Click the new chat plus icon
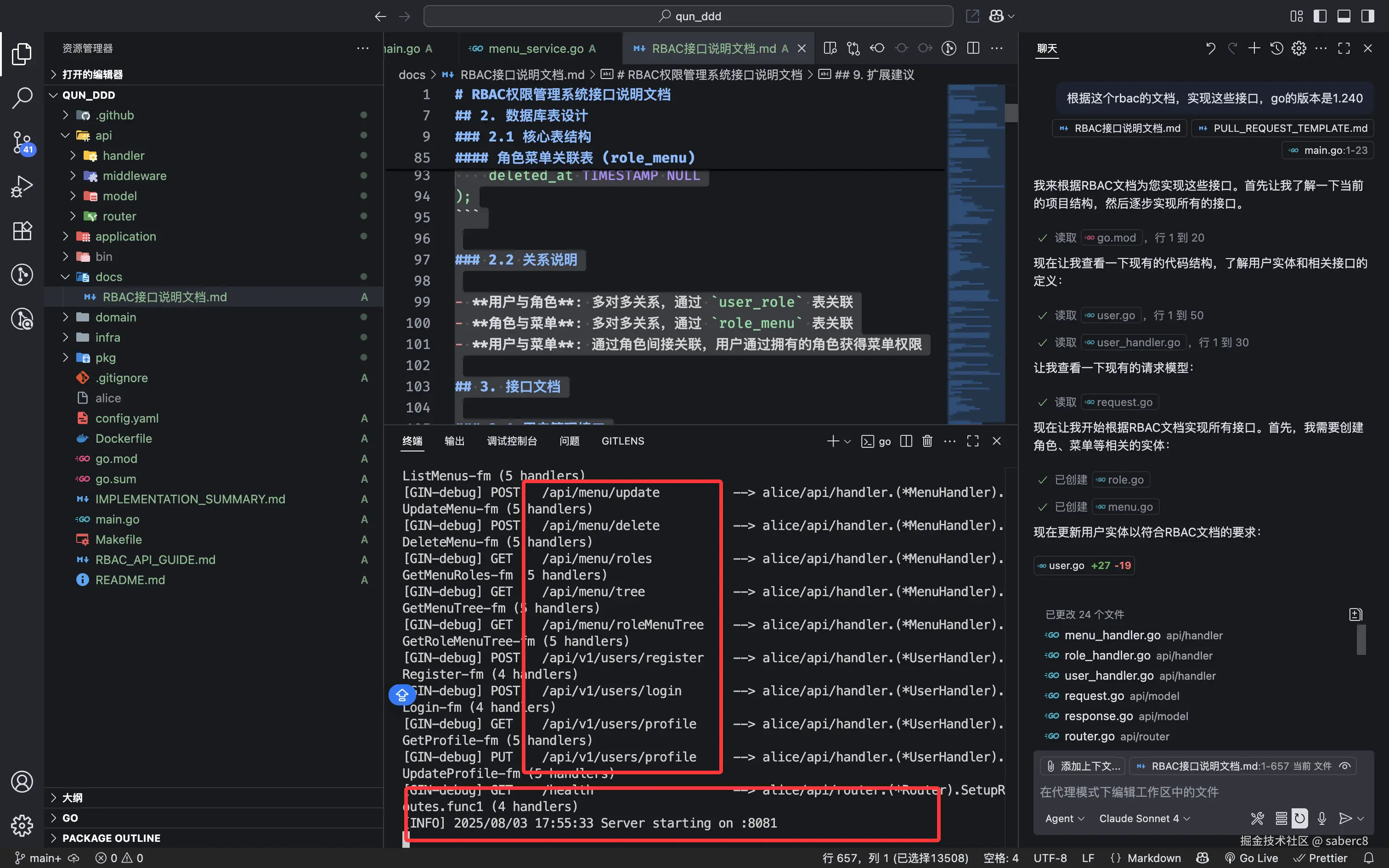The height and width of the screenshot is (868, 1389). pos(1254,48)
